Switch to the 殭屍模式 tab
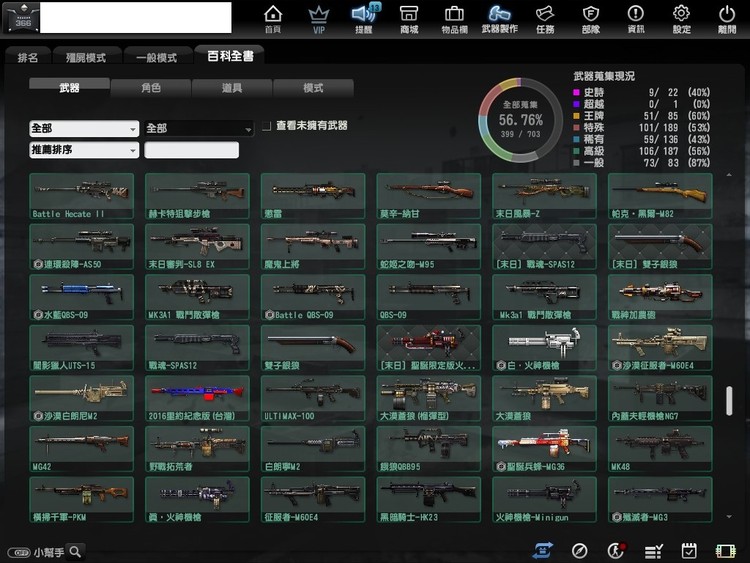 click(x=86, y=57)
